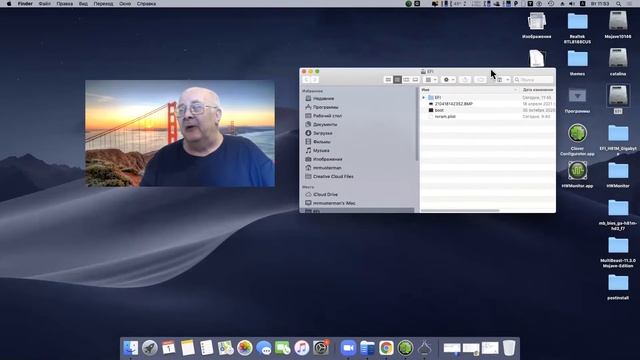Open the Trash in the Dock
The height and width of the screenshot is (360, 640).
(509, 348)
